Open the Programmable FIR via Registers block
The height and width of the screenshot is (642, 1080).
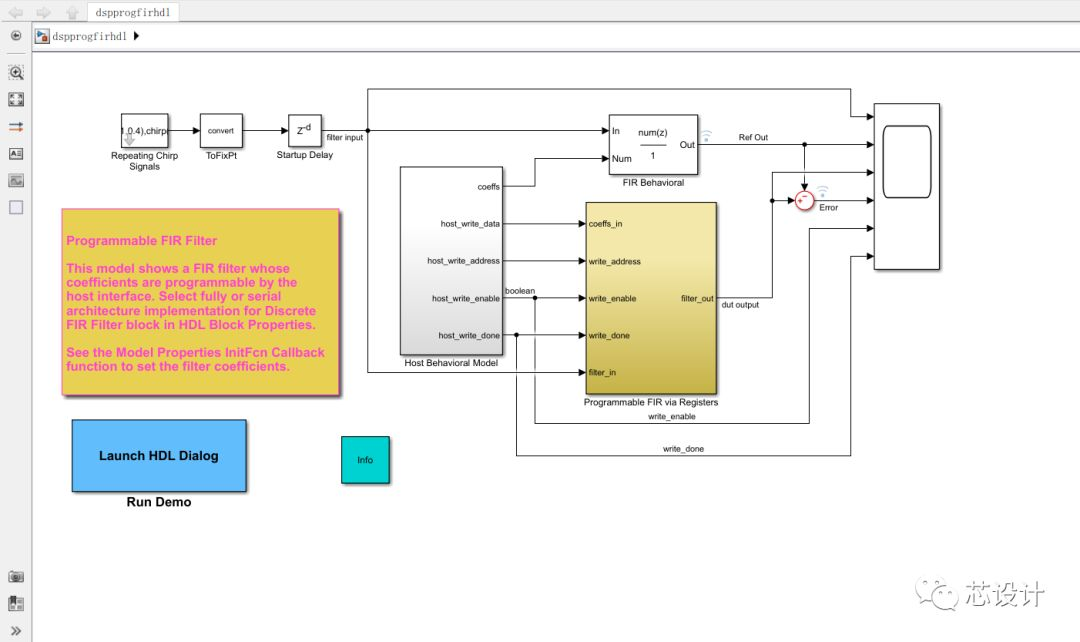point(651,297)
